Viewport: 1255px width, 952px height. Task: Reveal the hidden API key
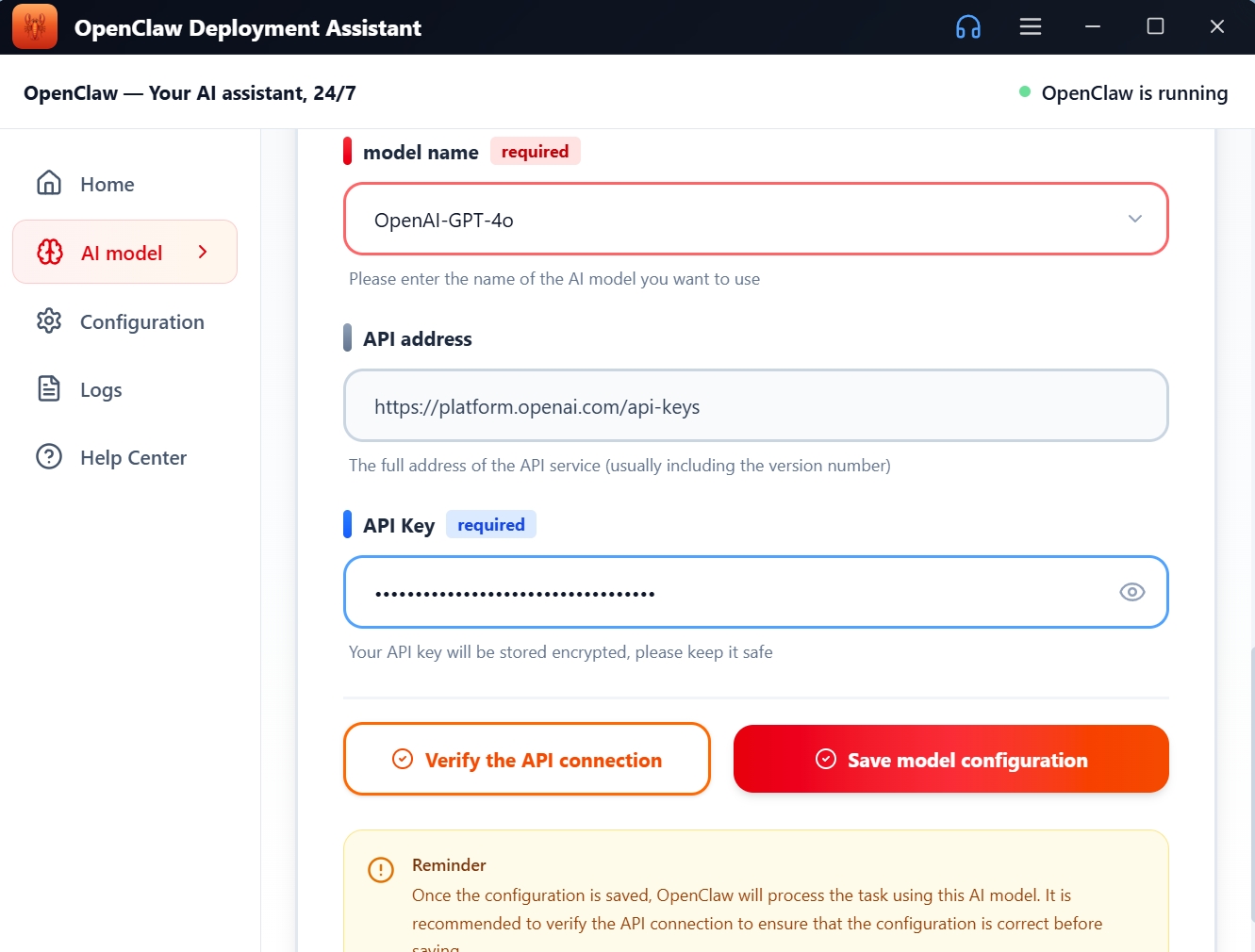[x=1131, y=592]
